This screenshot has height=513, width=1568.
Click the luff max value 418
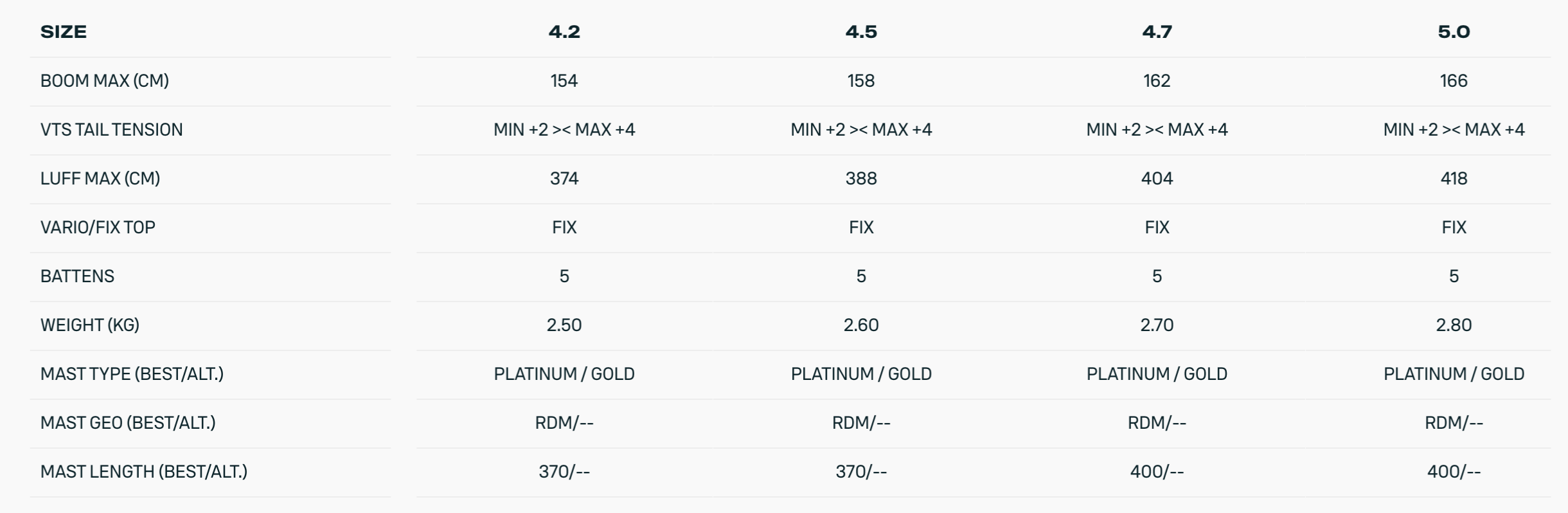tap(1454, 179)
